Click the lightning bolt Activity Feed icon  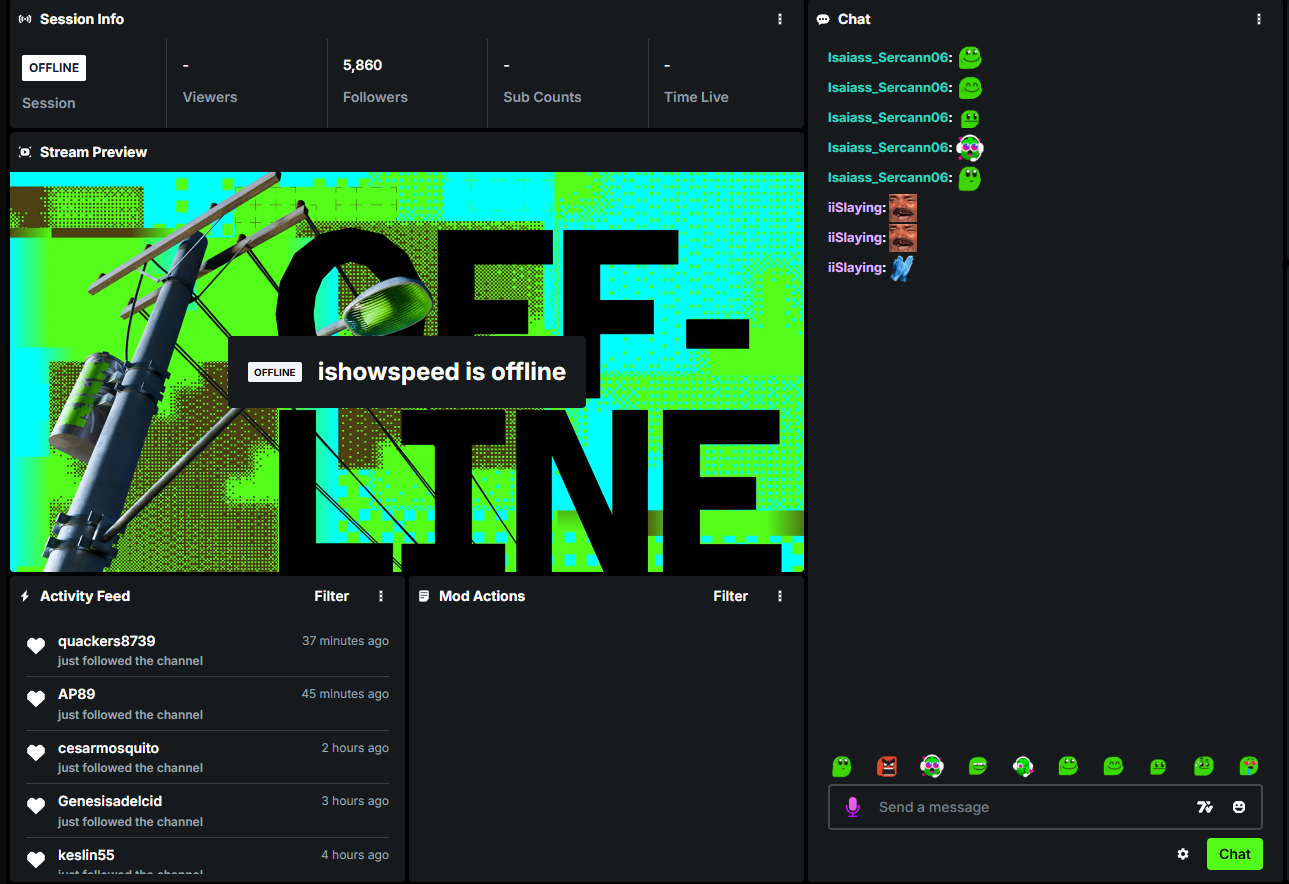pyautogui.click(x=25, y=596)
